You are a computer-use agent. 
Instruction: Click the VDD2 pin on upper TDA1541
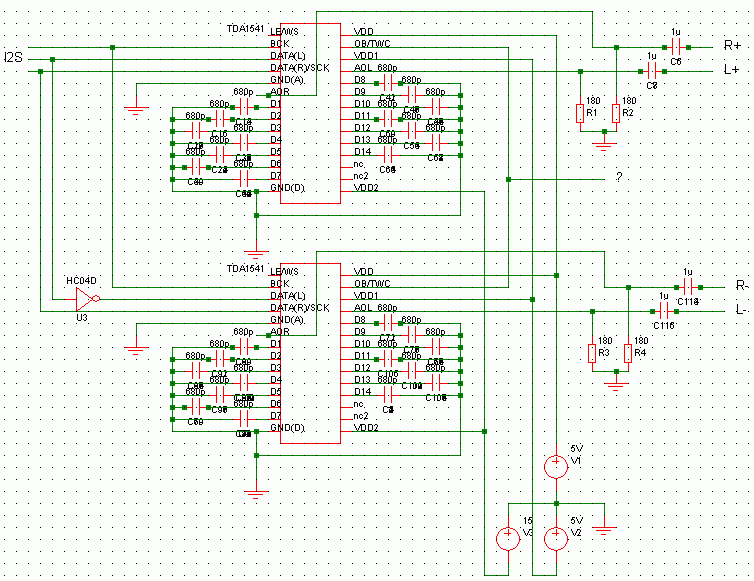tap(366, 188)
